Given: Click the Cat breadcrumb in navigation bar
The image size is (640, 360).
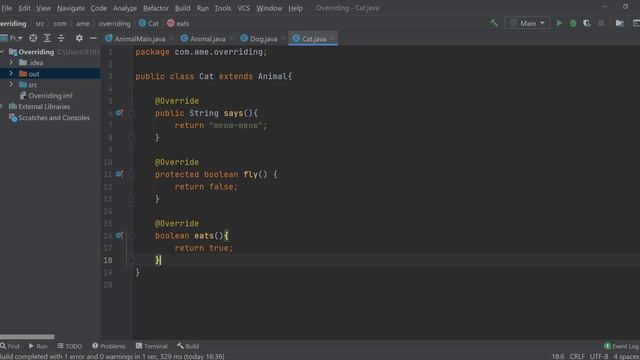Looking at the screenshot, I should [149, 23].
